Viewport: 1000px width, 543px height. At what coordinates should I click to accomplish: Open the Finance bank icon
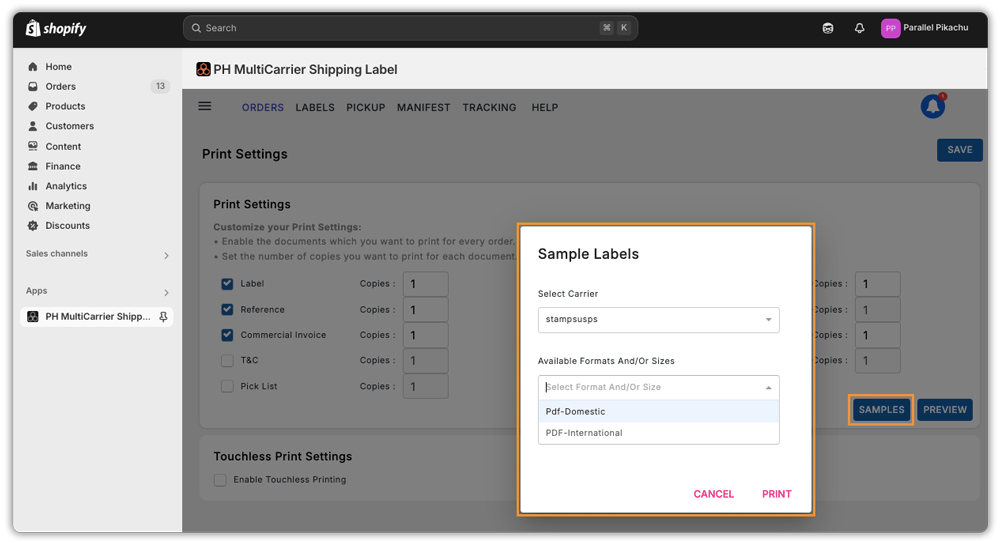33,166
